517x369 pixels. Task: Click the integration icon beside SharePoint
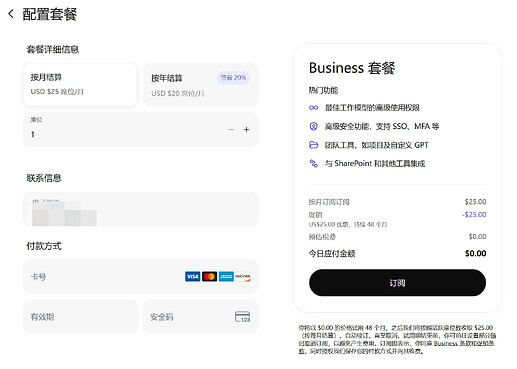click(x=313, y=164)
